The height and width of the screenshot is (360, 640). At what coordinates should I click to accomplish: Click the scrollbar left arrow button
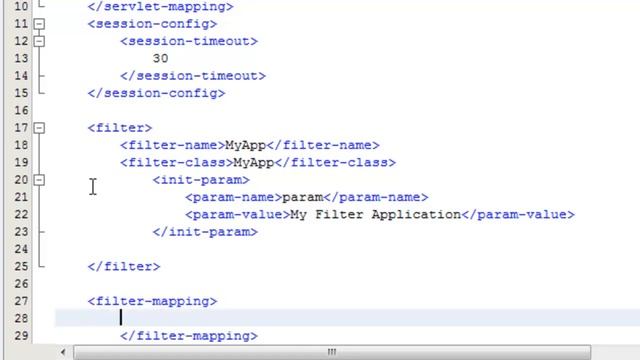click(63, 352)
